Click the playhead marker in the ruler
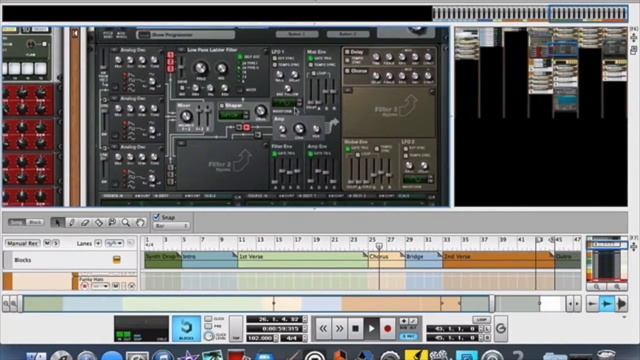This screenshot has height=360, width=640. 379,246
